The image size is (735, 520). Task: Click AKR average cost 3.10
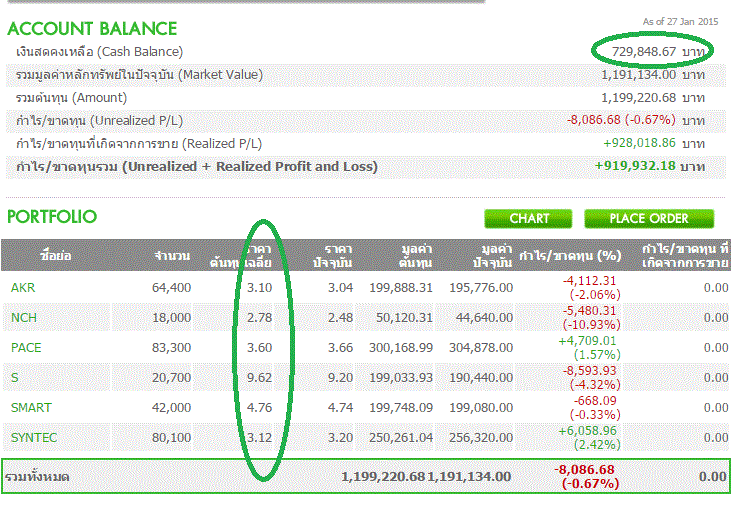259,287
